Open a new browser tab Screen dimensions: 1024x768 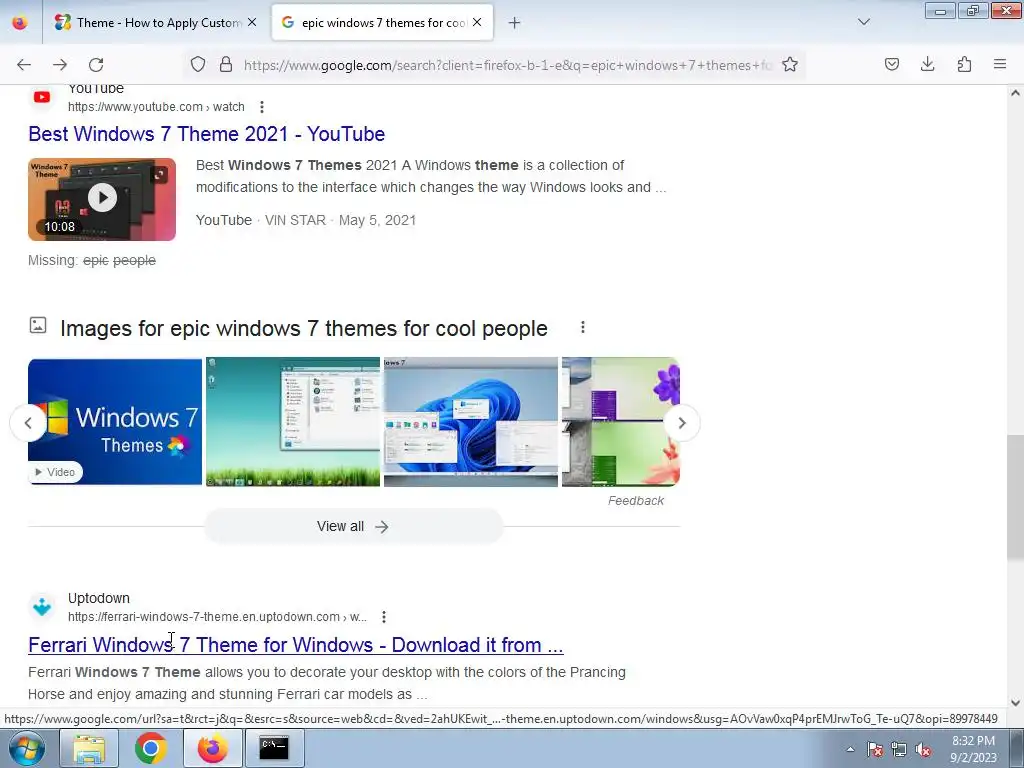[515, 23]
